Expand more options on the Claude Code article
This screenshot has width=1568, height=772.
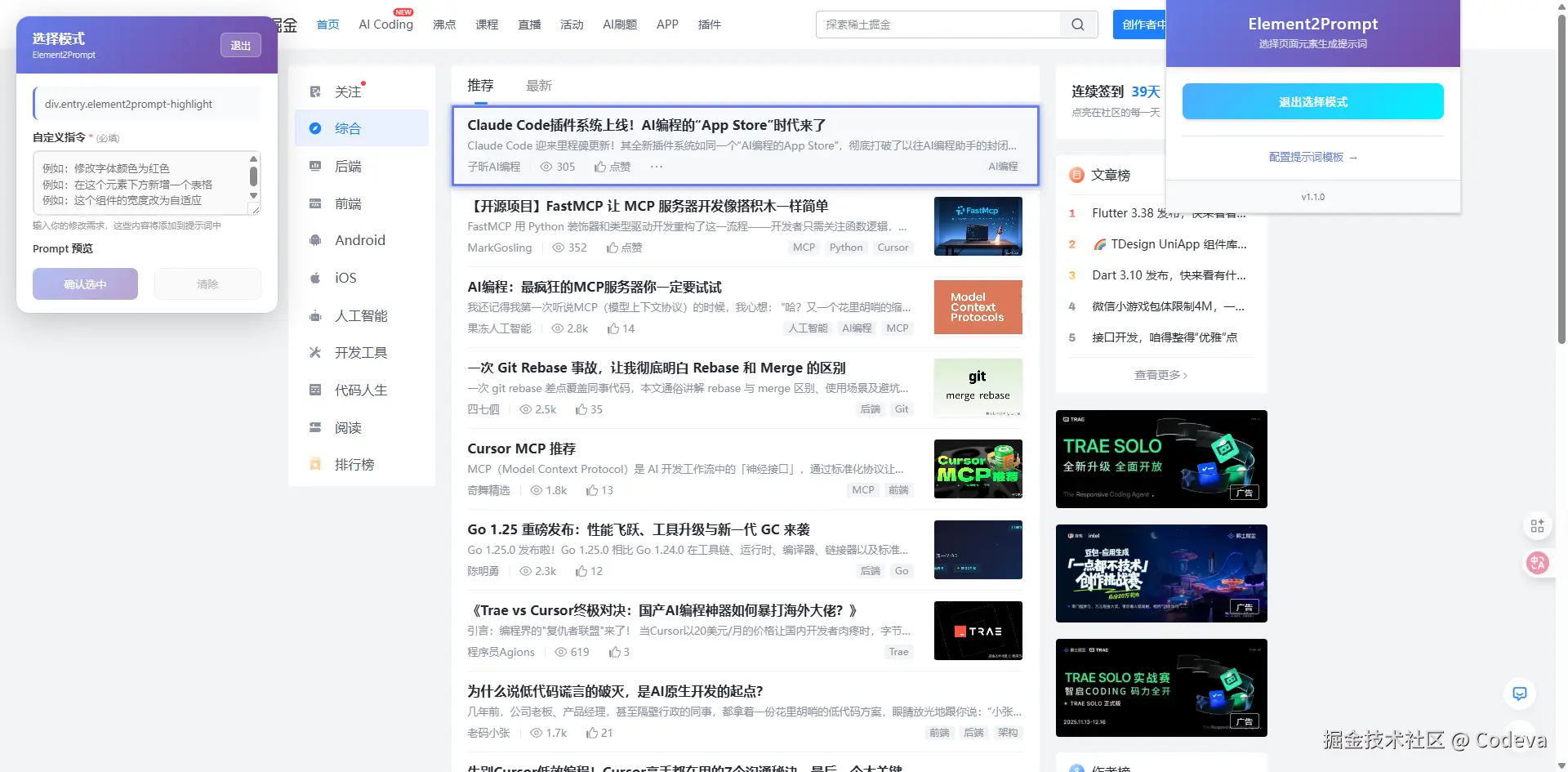[x=657, y=166]
